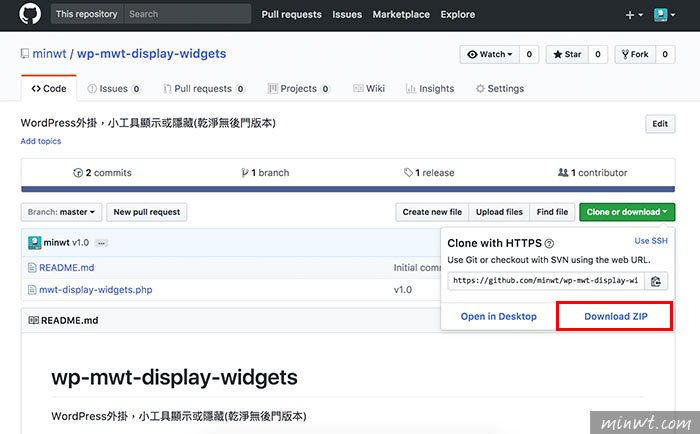Click the v1.0 commit message for mwt-display-widgets.php
Screen dimensions: 700x434
click(x=403, y=290)
